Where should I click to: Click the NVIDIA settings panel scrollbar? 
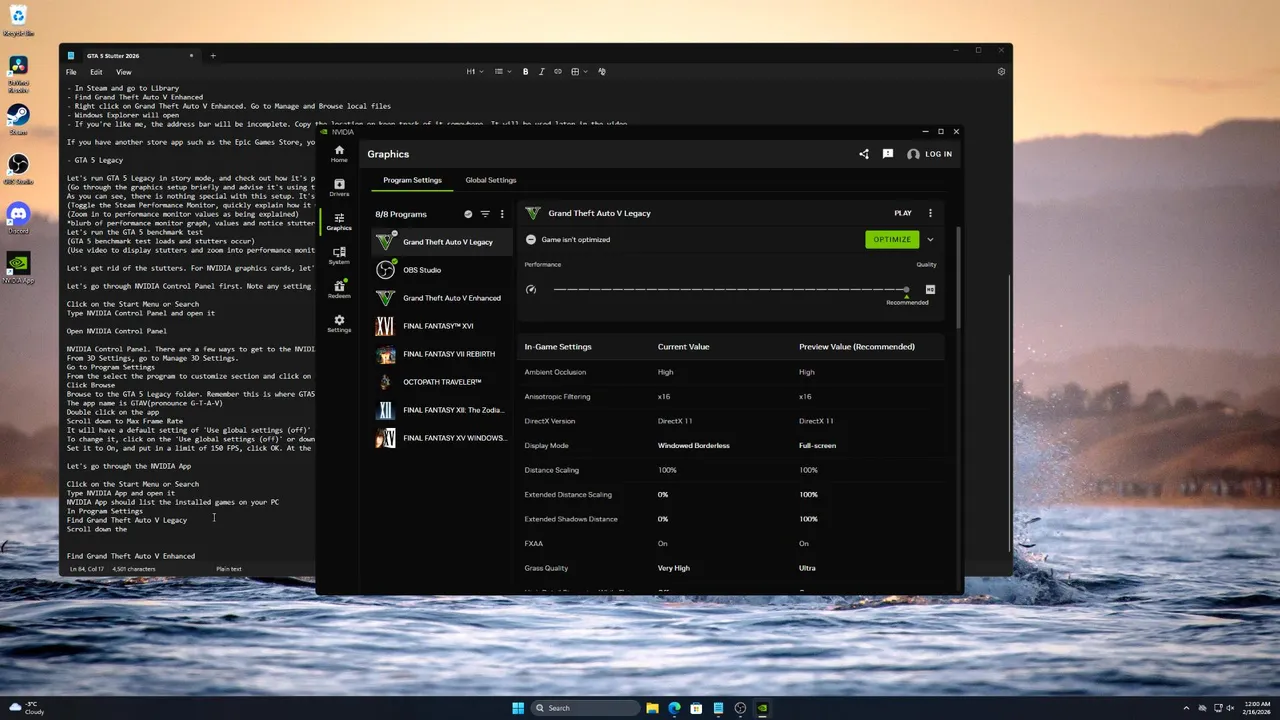point(958,277)
